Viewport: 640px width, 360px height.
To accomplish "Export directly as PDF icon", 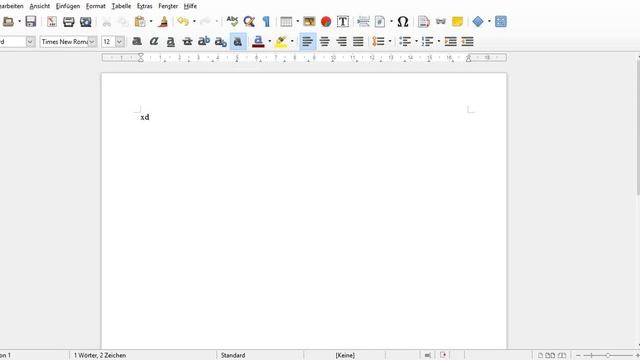I will click(52, 22).
